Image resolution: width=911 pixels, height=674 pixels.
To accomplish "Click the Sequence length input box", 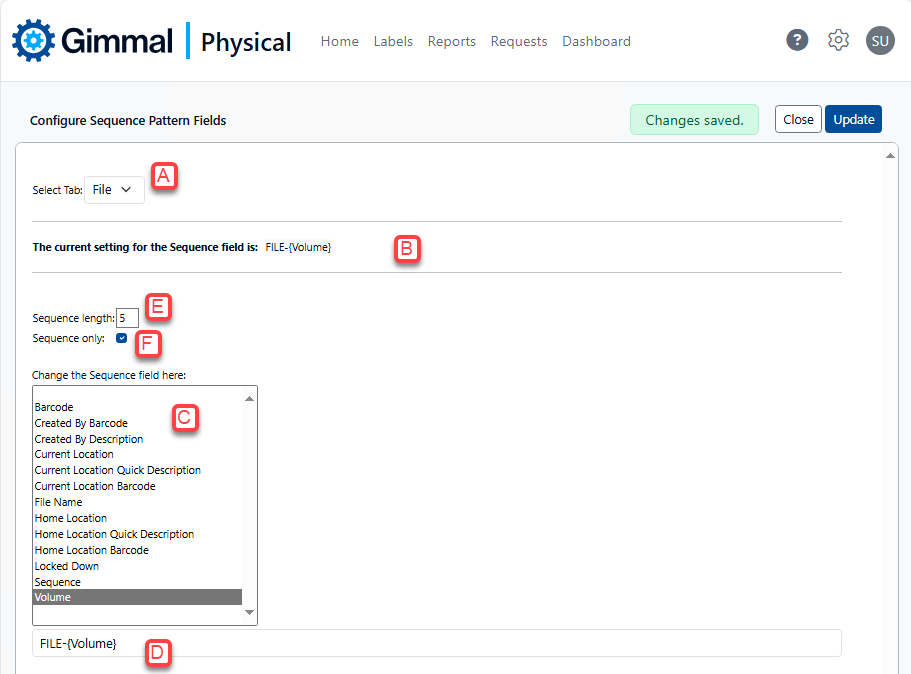I will (127, 318).
